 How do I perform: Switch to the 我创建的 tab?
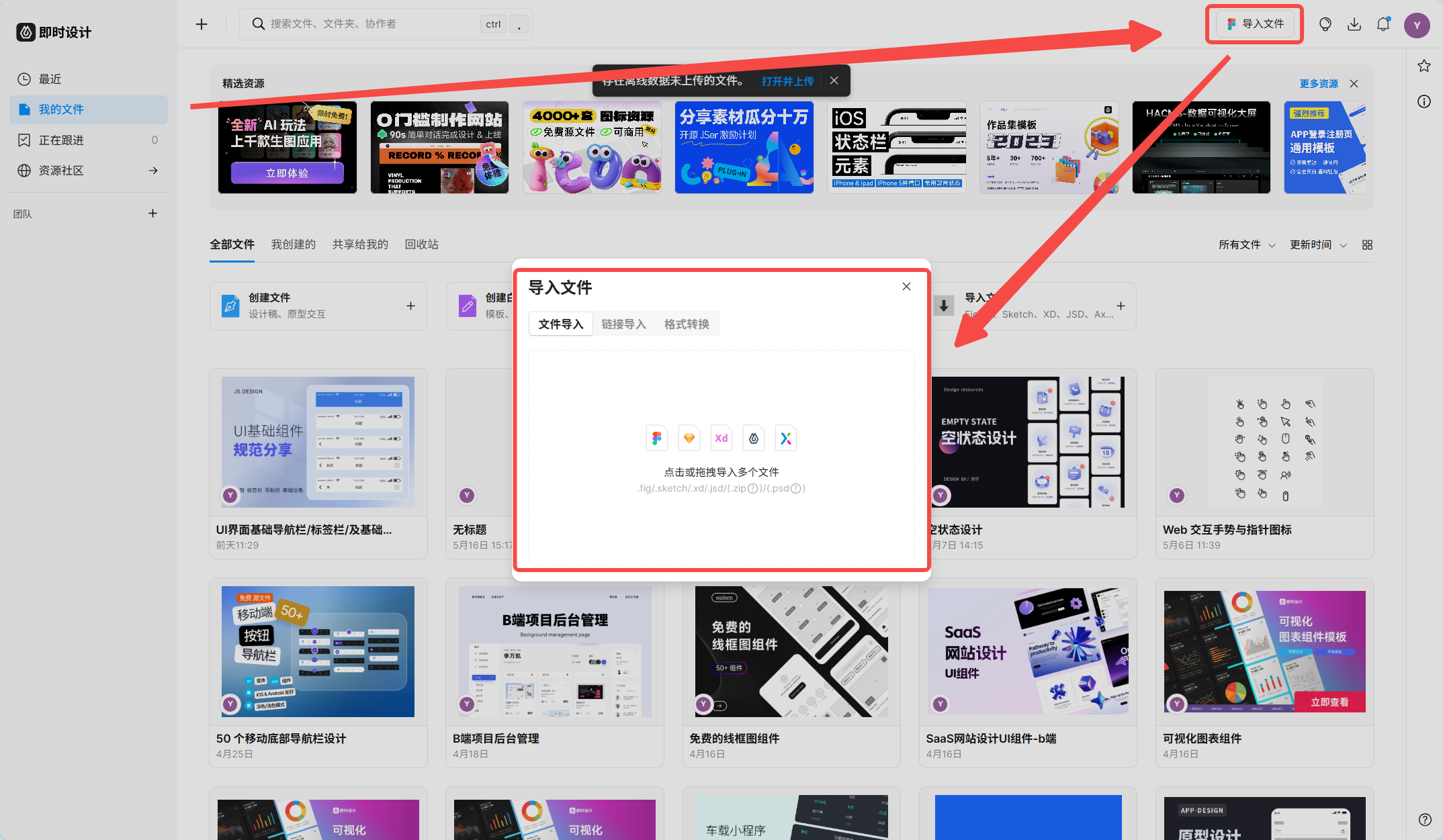[293, 244]
